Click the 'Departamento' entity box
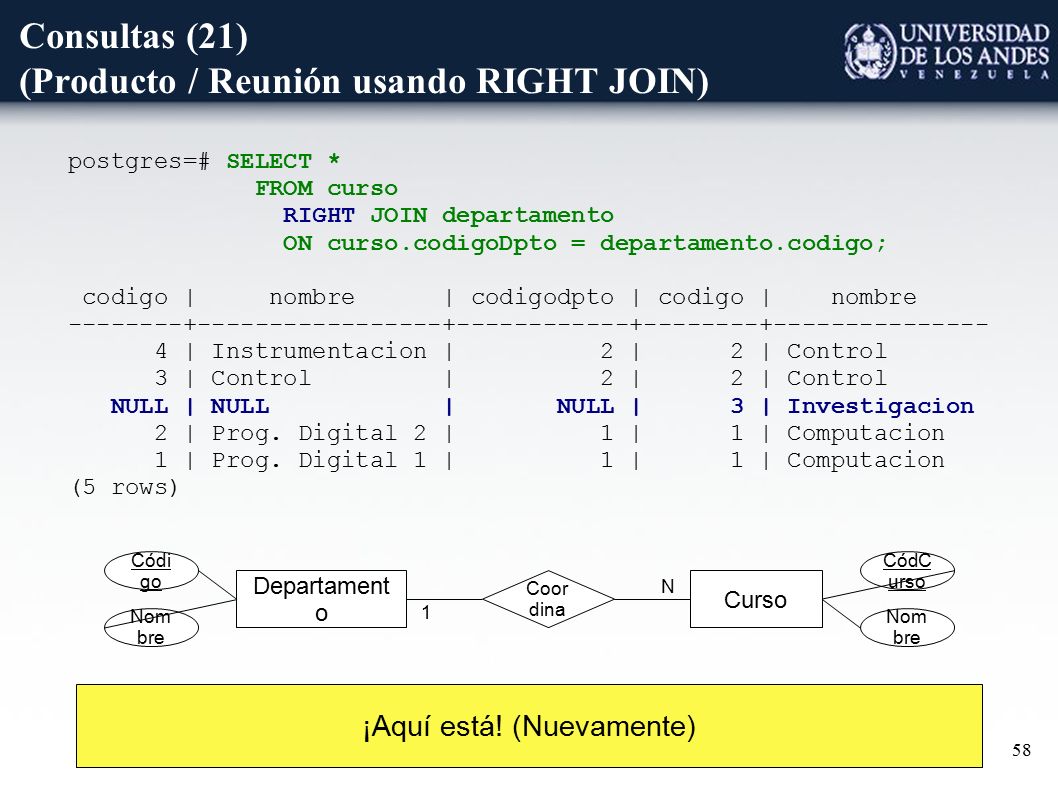Image resolution: width=1058 pixels, height=793 pixels. [x=321, y=599]
